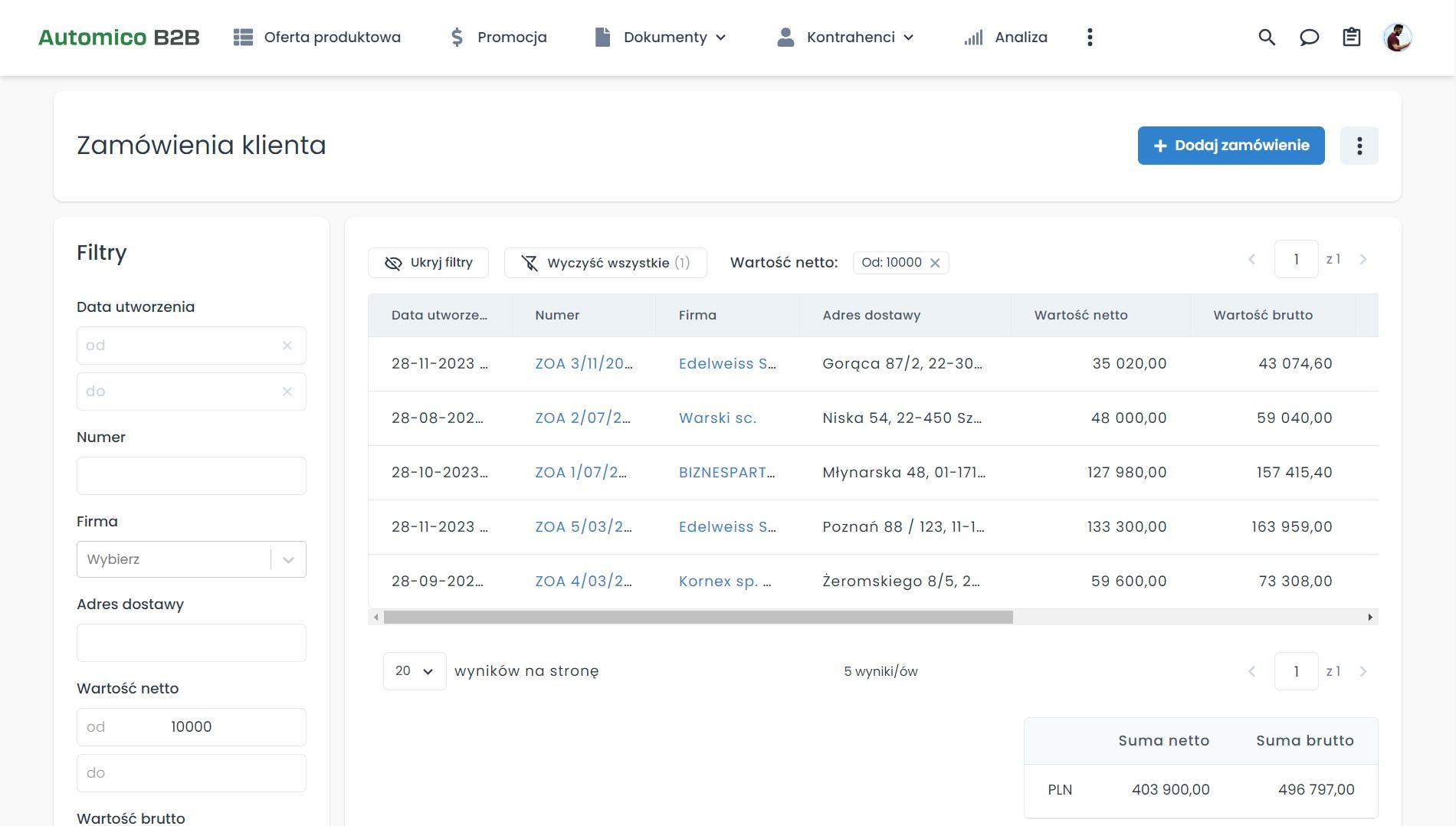The height and width of the screenshot is (826, 1456).
Task: Click the Numer filter input field
Action: pos(191,476)
